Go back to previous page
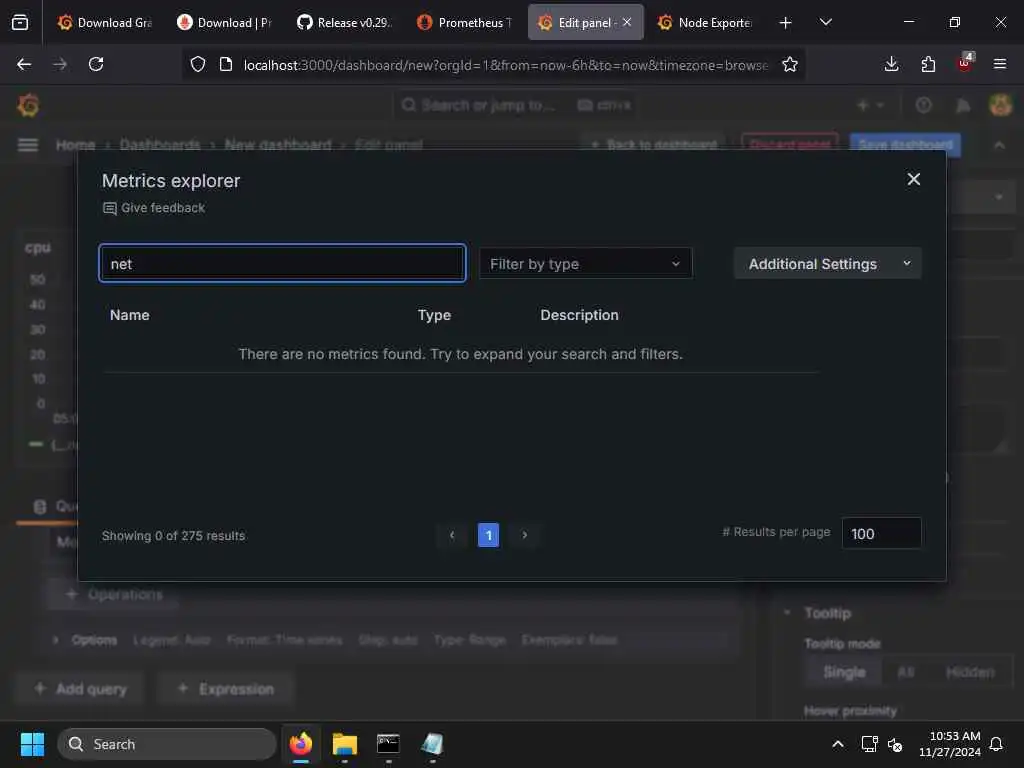The width and height of the screenshot is (1024, 768). tap(24, 64)
